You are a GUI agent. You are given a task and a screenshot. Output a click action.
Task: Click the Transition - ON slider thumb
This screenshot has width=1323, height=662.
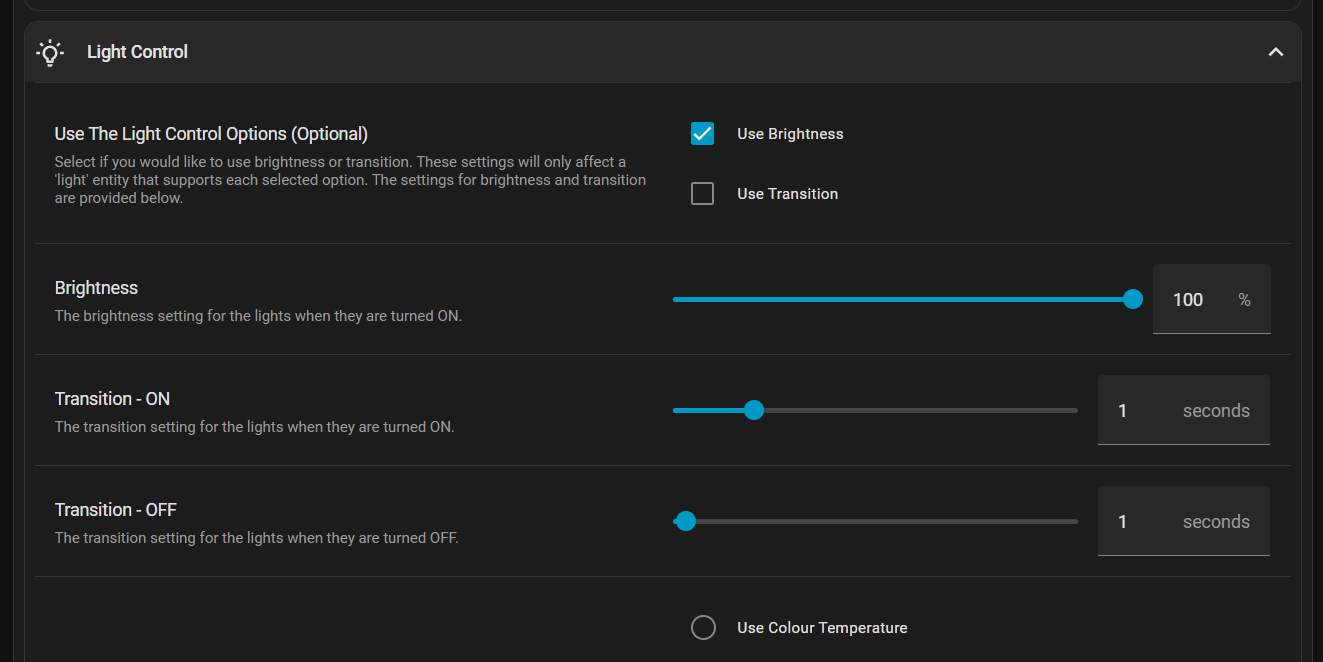click(754, 410)
